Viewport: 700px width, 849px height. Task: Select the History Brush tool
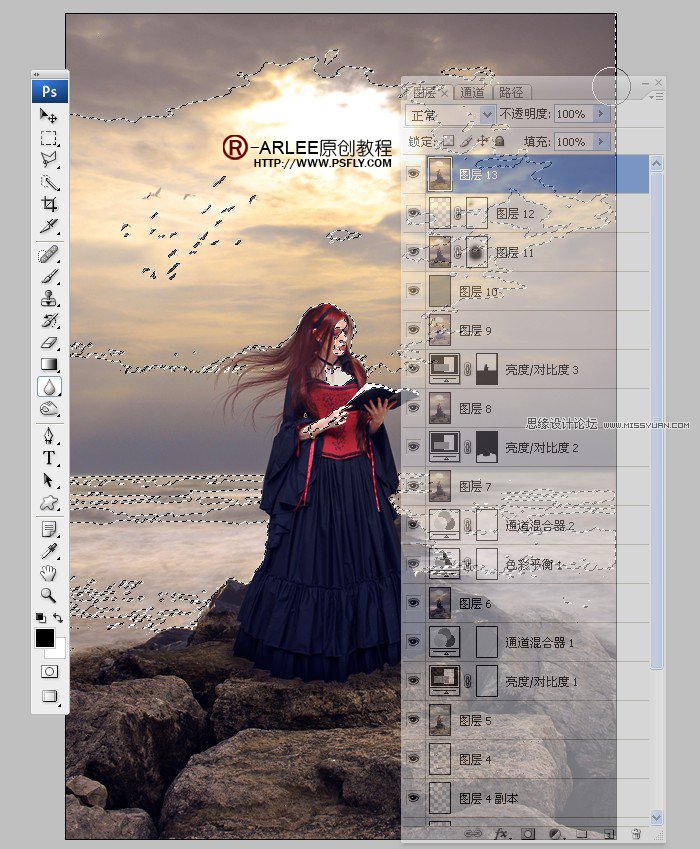point(49,321)
